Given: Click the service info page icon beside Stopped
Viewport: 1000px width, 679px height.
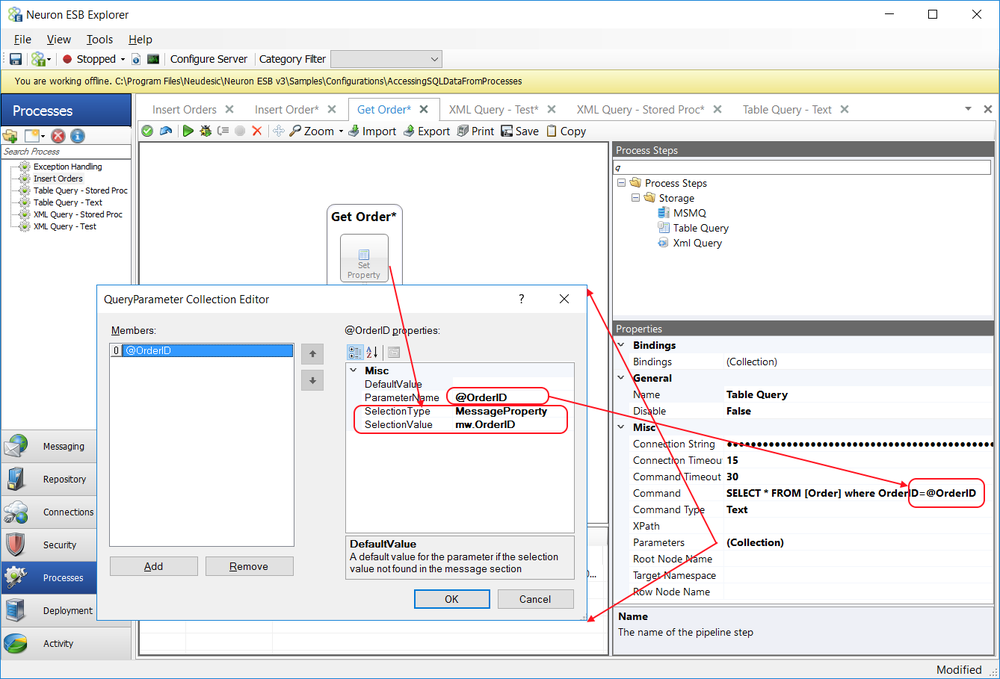Looking at the screenshot, I should tap(136, 59).
